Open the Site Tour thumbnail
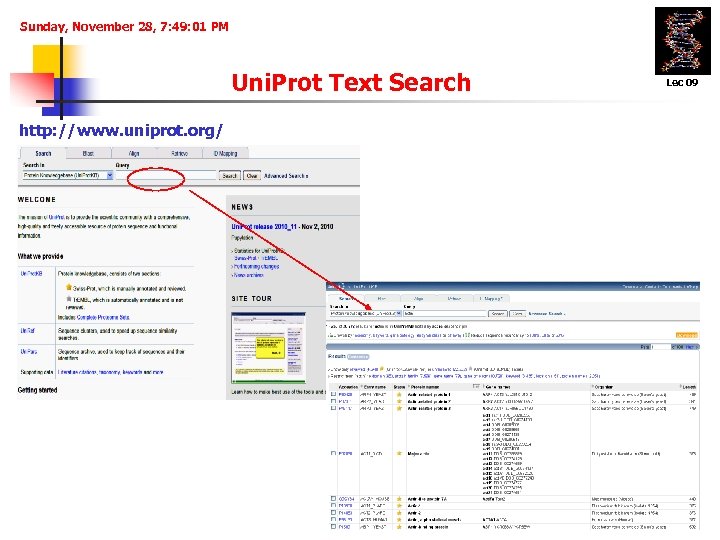 pyautogui.click(x=269, y=348)
